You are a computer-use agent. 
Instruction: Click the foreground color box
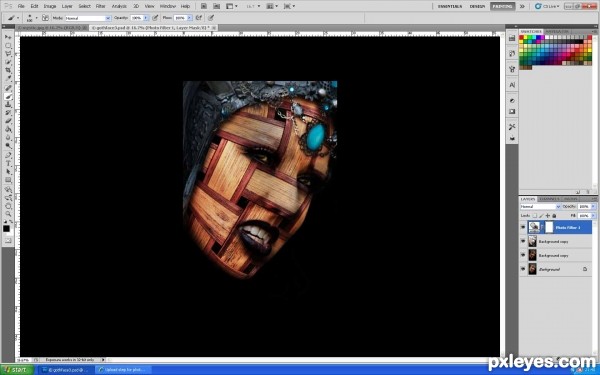[7, 229]
